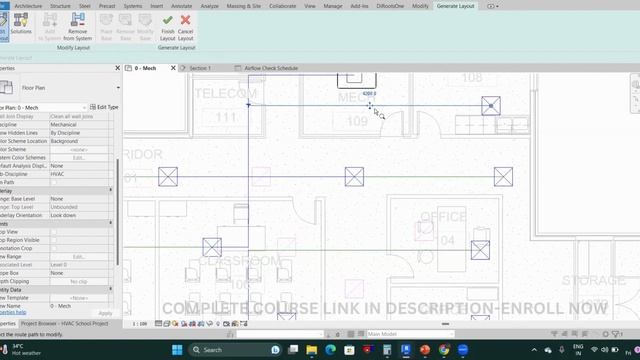Open the Systems ribbon tab
The width and height of the screenshot is (640, 360).
pos(133,6)
